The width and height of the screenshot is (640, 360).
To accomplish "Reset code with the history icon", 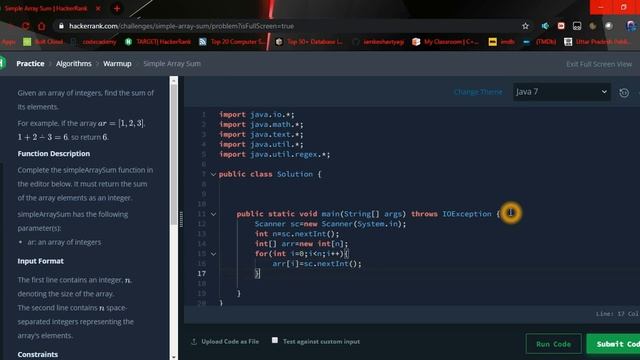I will pyautogui.click(x=624, y=93).
